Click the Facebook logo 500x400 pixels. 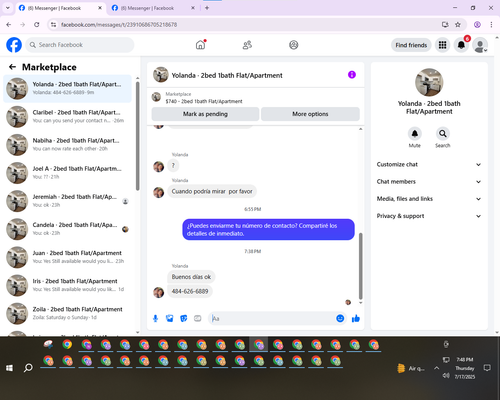14,45
